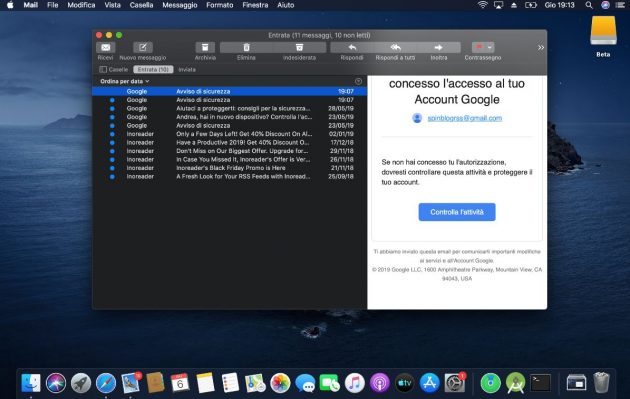This screenshot has width=630, height=399.
Task: Open Music in the Dock
Action: [x=355, y=383]
